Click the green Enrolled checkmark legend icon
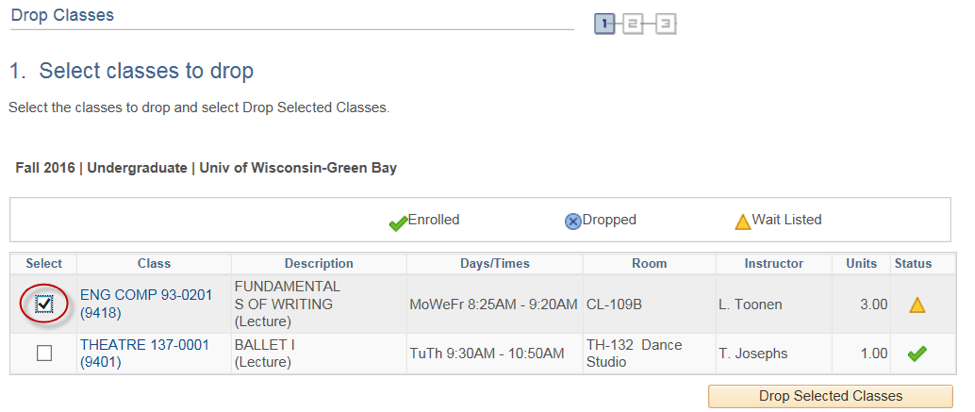 (x=398, y=222)
